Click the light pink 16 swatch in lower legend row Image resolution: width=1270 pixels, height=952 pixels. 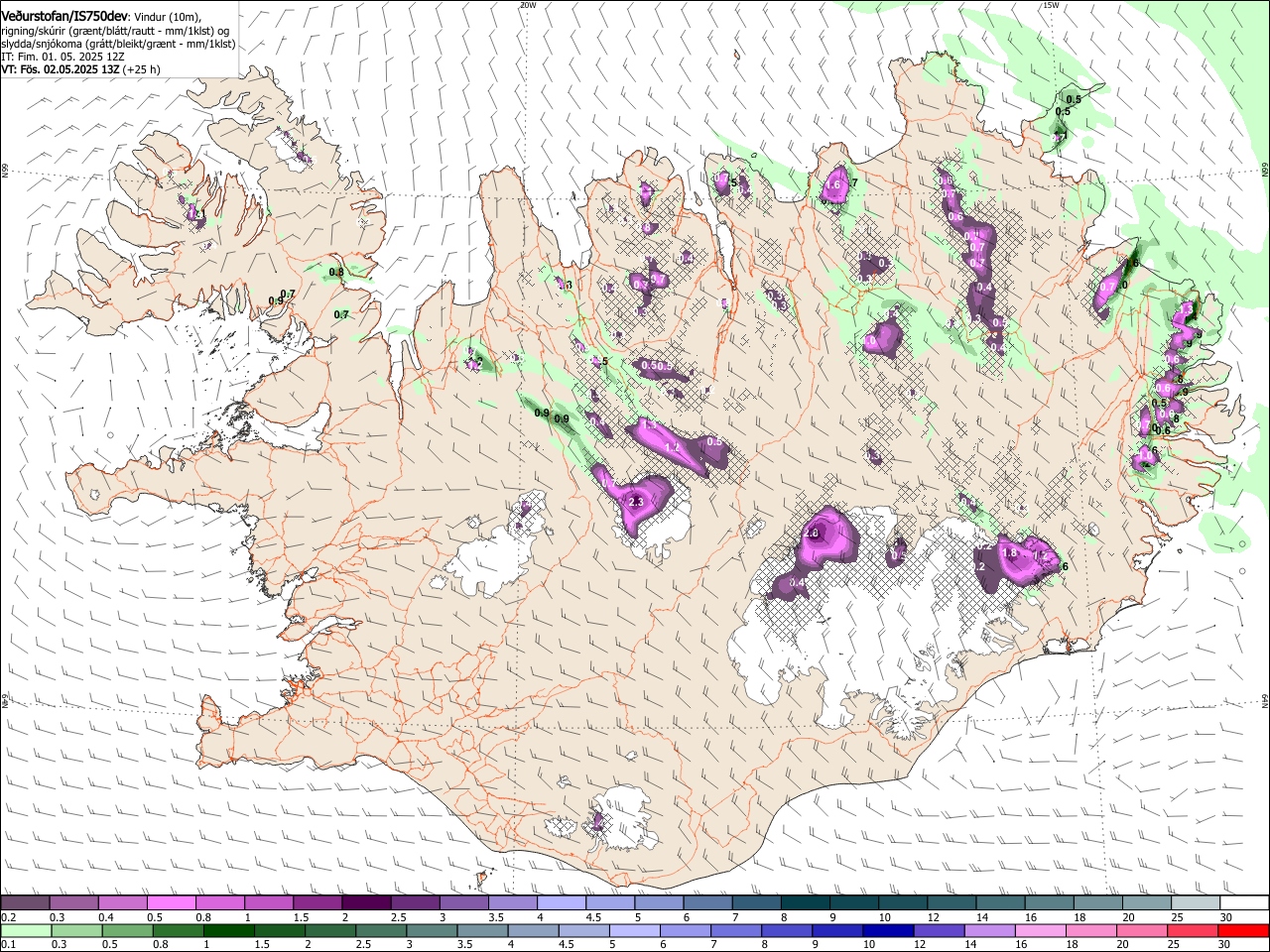[x=1041, y=930]
